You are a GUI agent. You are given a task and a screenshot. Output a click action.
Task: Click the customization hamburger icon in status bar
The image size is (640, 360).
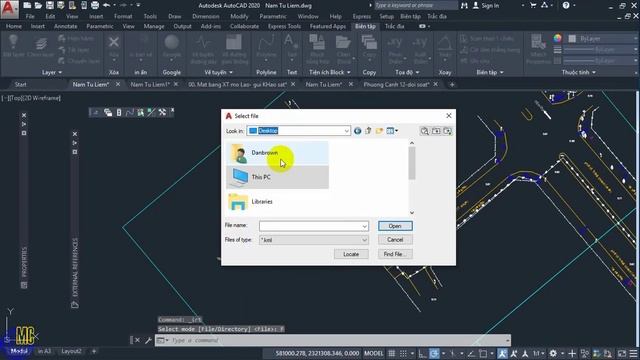coord(633,353)
